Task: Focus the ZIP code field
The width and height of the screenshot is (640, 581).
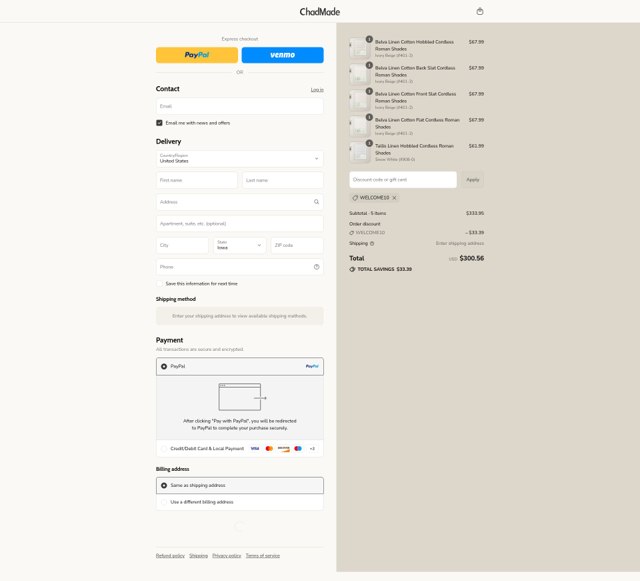Action: pos(297,245)
